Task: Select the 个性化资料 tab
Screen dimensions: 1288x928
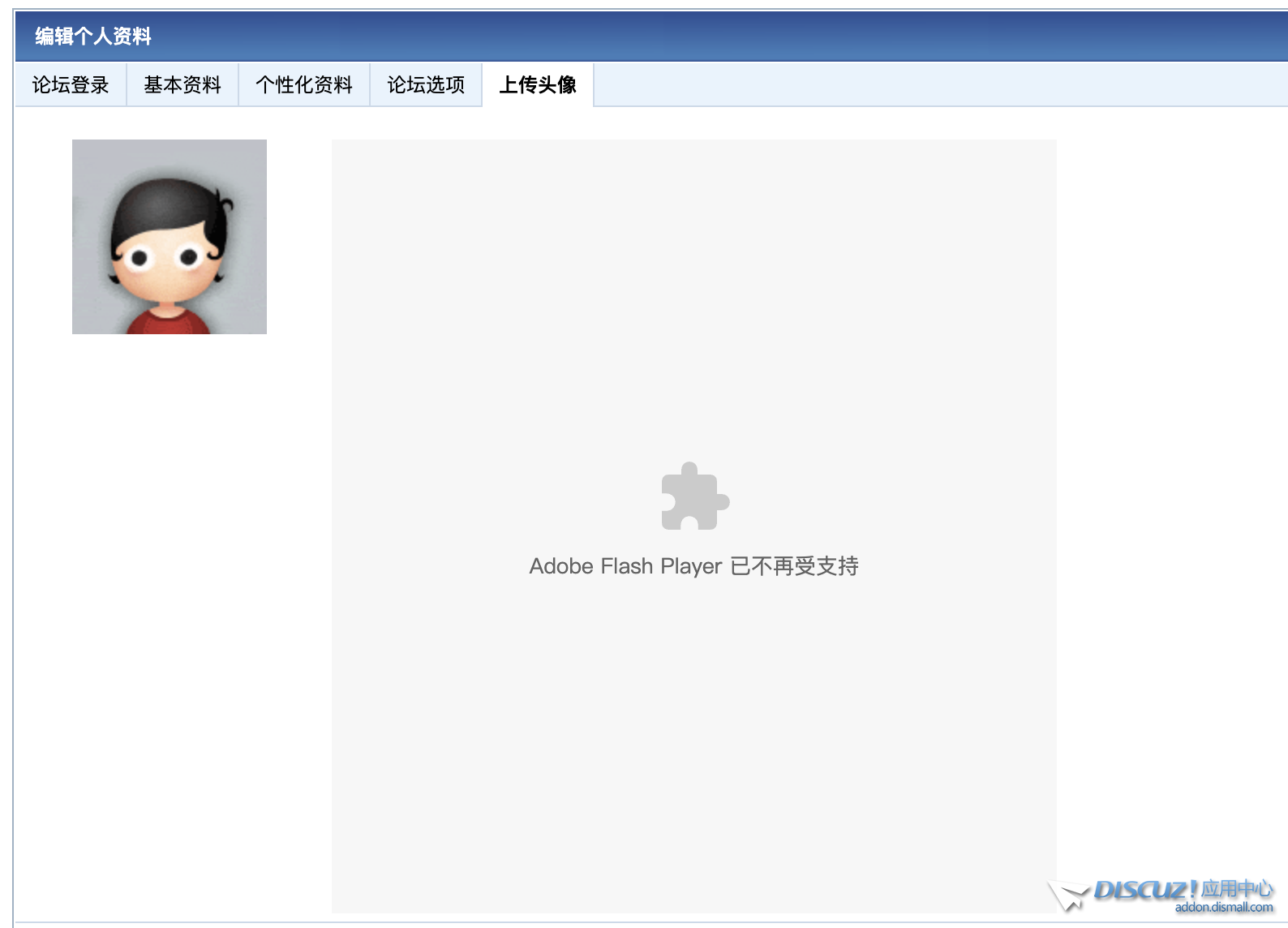Action: point(304,84)
